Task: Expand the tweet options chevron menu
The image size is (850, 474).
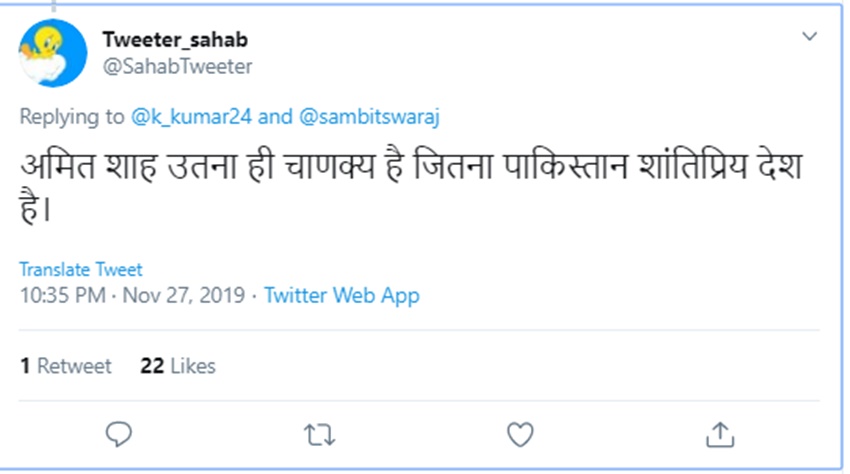Action: [810, 37]
